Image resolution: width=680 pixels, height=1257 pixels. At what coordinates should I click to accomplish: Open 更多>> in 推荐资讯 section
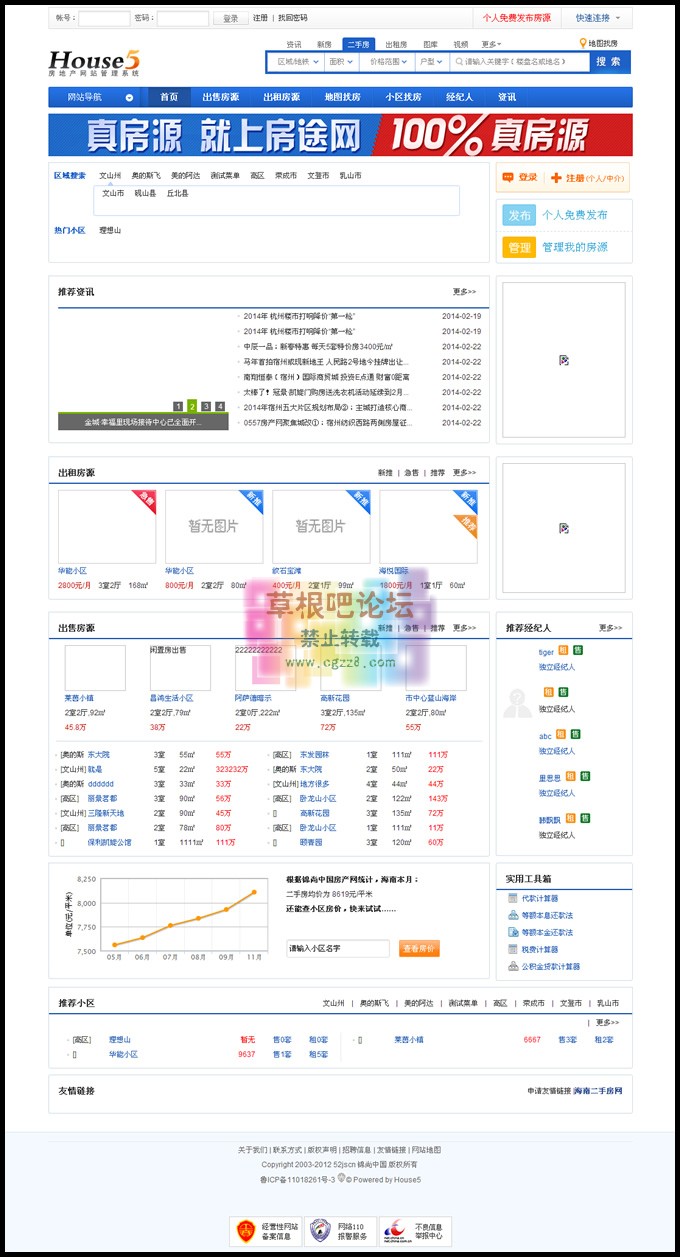pos(465,292)
